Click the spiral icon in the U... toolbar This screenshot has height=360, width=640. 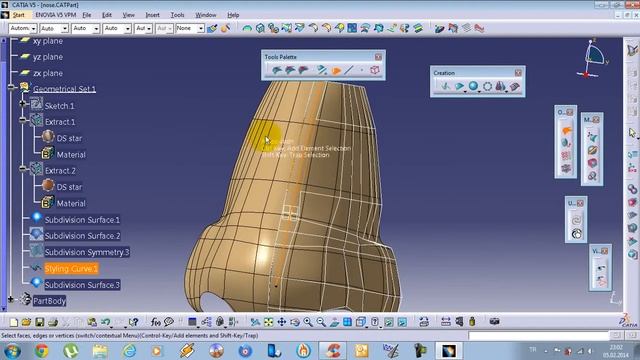(x=576, y=220)
